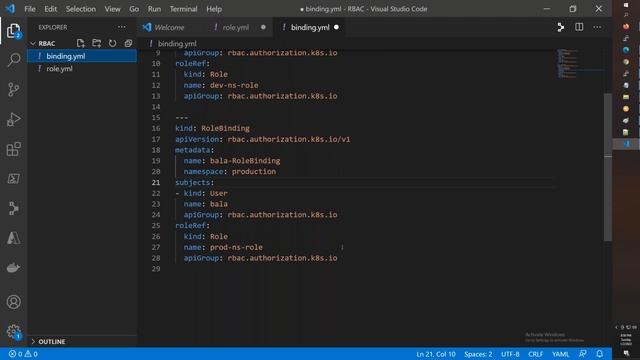The height and width of the screenshot is (360, 640).
Task: Open Explorer more actions ellipsis
Action: point(122,27)
